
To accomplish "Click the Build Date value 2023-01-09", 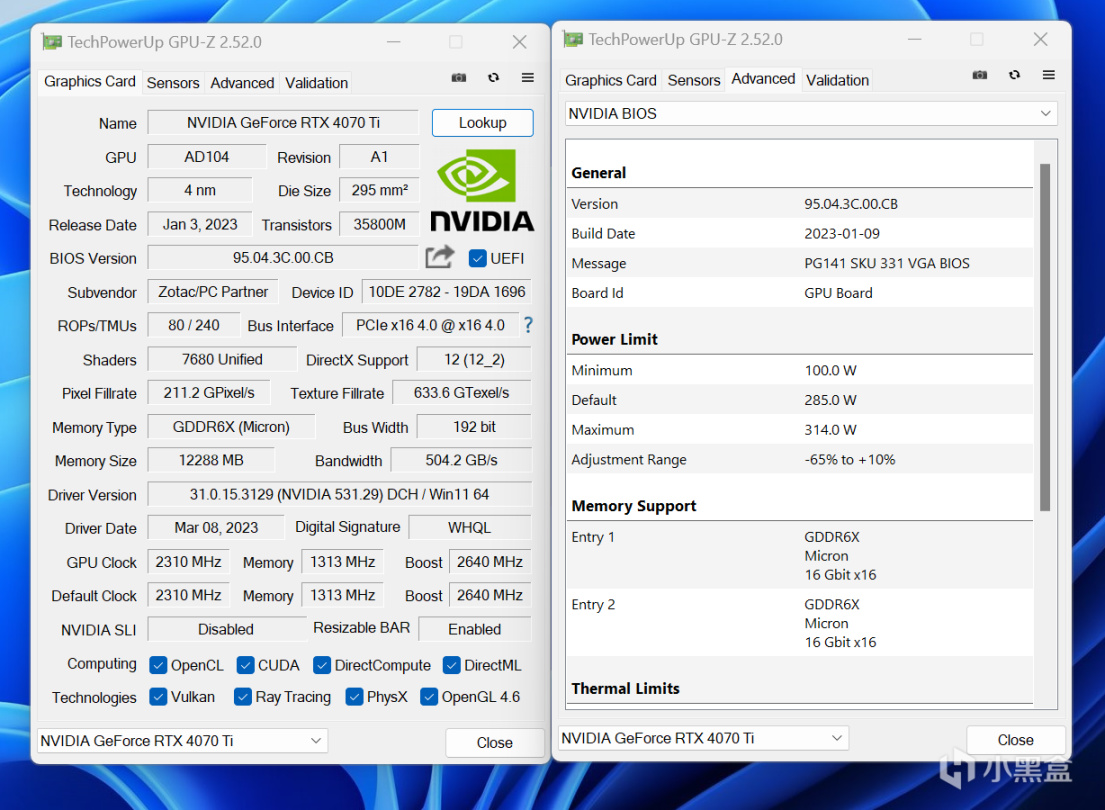I will tap(842, 233).
